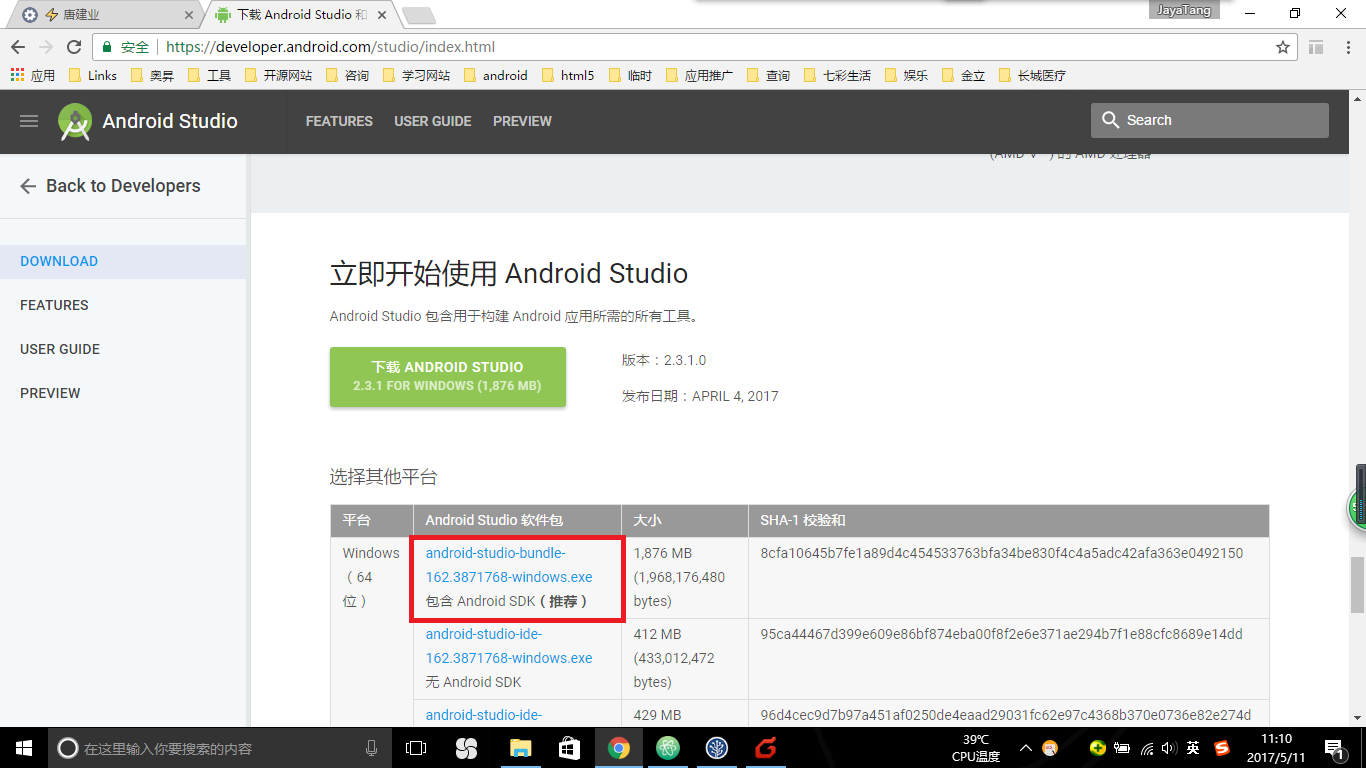Viewport: 1366px width, 768px height.
Task: Open the red bird taskbar app
Action: click(766, 748)
